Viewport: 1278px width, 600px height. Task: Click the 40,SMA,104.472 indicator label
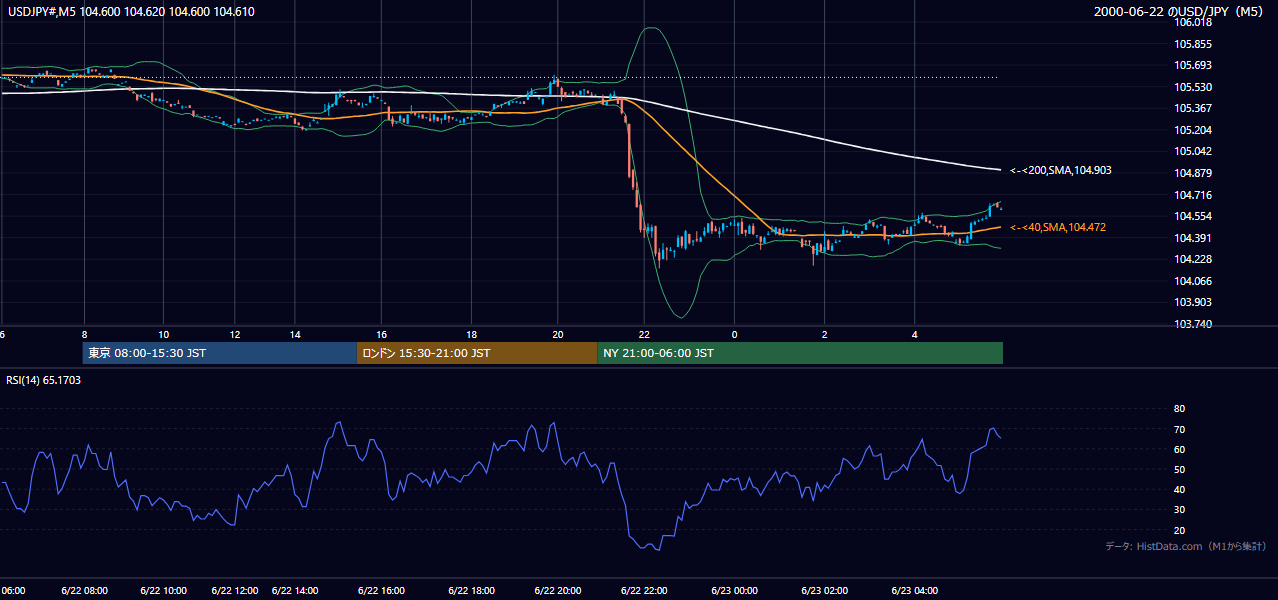point(1058,228)
